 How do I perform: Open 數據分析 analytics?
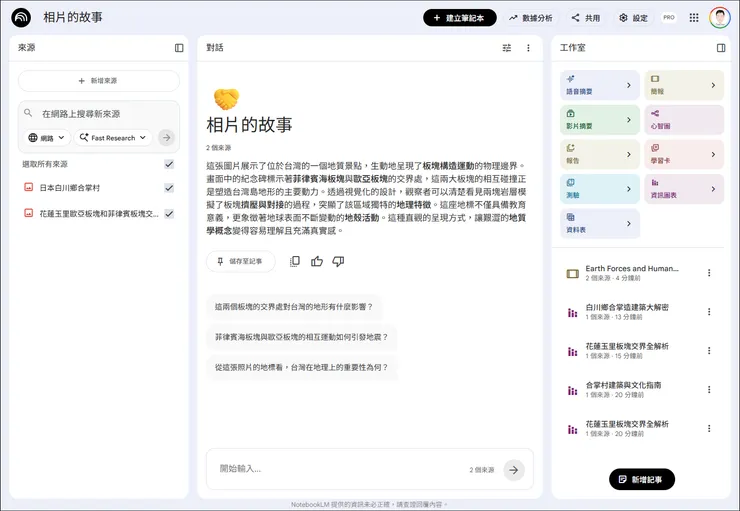(x=530, y=18)
